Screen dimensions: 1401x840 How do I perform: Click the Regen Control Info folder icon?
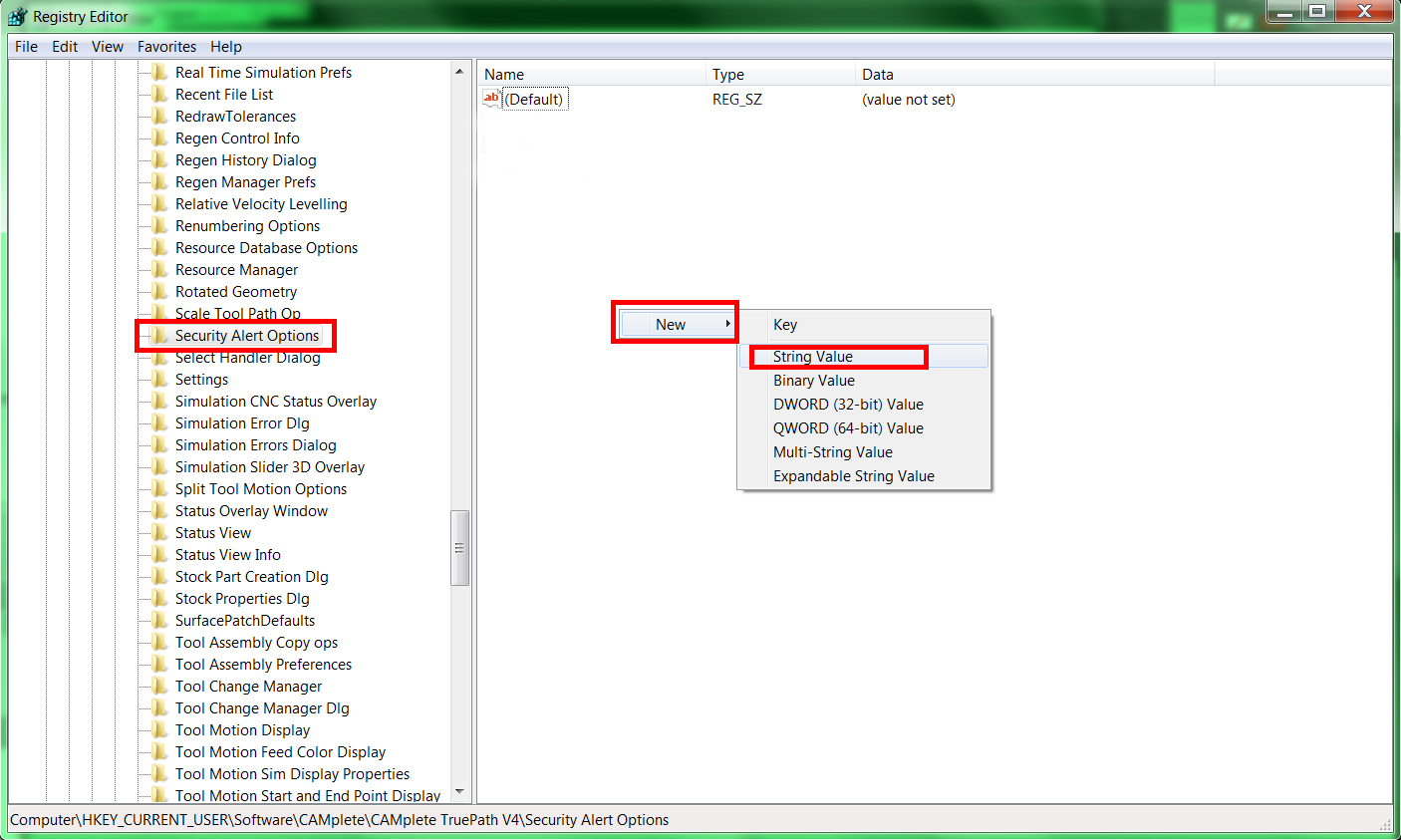pyautogui.click(x=159, y=138)
